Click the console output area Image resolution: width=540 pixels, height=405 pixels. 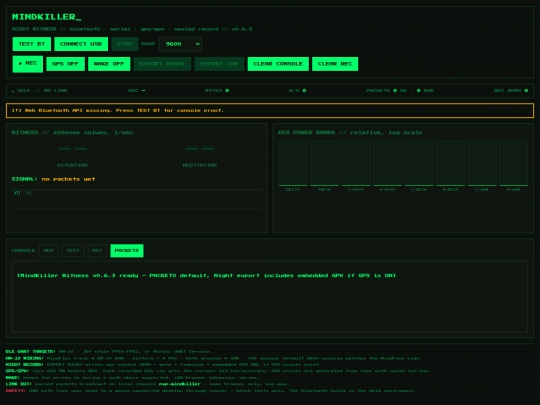pyautogui.click(x=270, y=297)
